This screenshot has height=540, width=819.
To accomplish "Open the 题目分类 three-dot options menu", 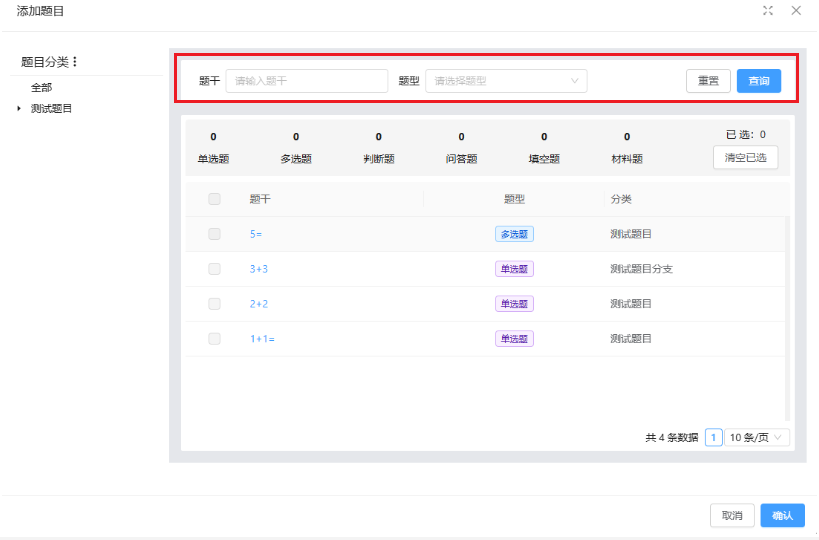I will click(x=75, y=62).
